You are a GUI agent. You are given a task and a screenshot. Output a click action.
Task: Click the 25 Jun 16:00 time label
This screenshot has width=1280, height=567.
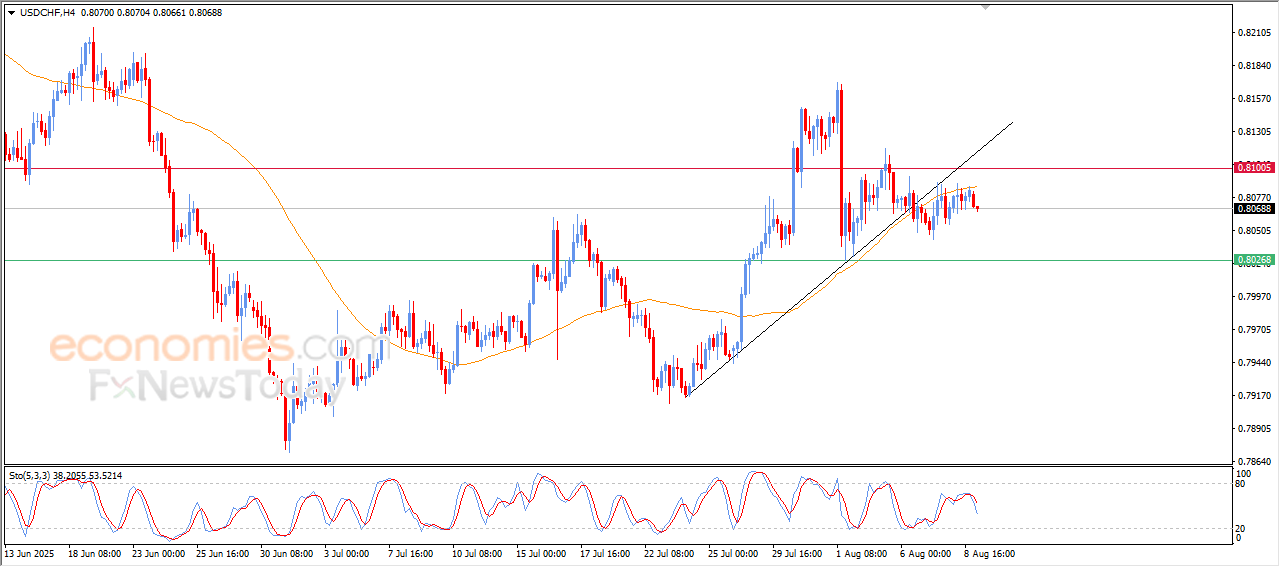coord(223,552)
